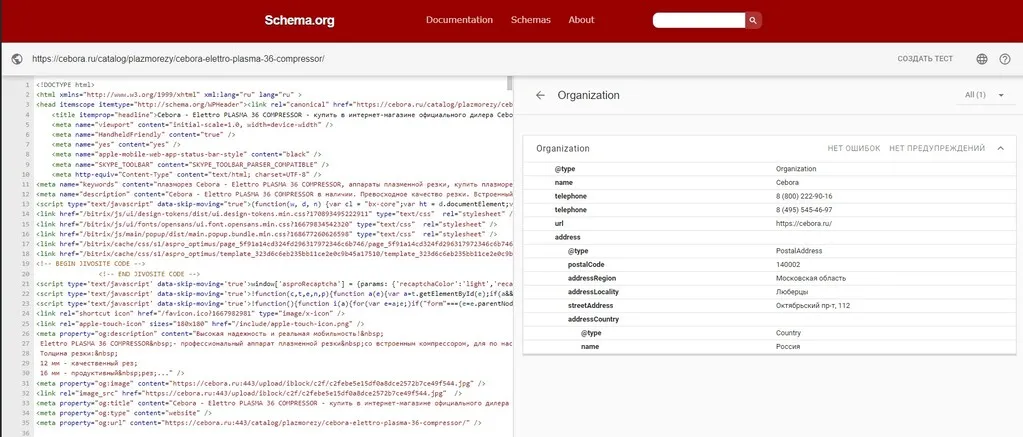1023x437 pixels.
Task: Click the Organization card header title
Action: 562,149
